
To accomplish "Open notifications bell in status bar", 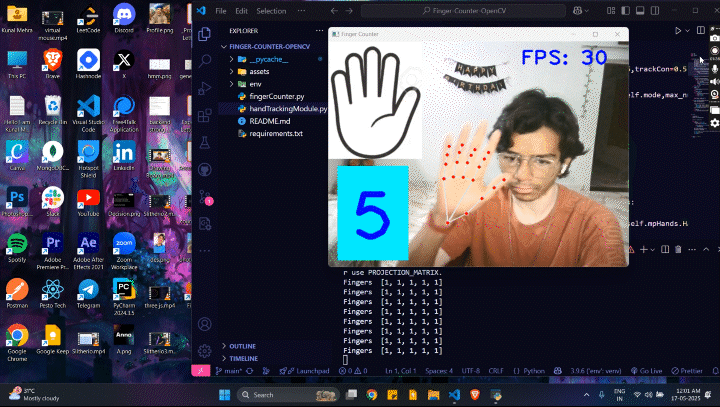I will point(715,371).
